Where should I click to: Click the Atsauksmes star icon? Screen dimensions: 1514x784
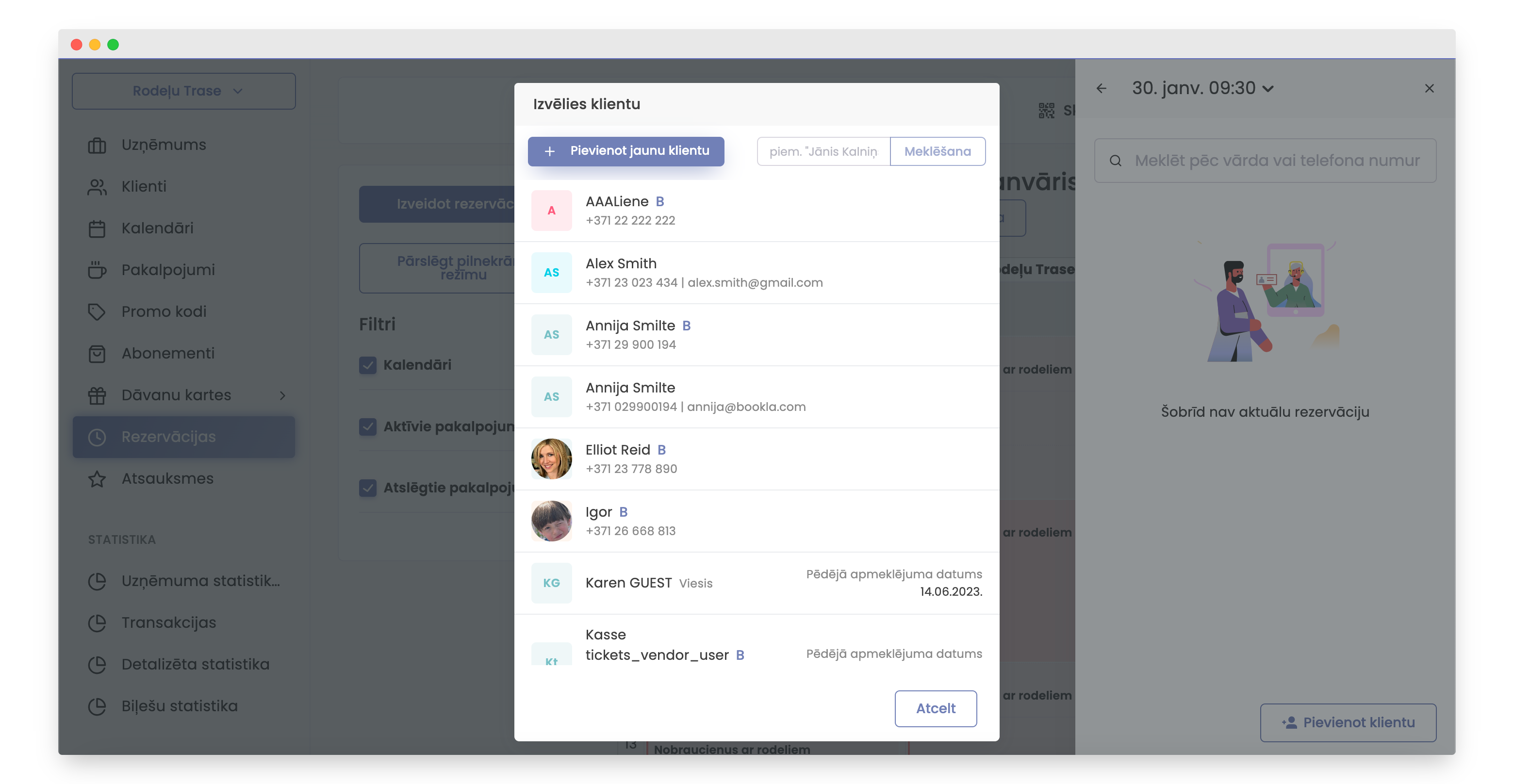(x=97, y=479)
